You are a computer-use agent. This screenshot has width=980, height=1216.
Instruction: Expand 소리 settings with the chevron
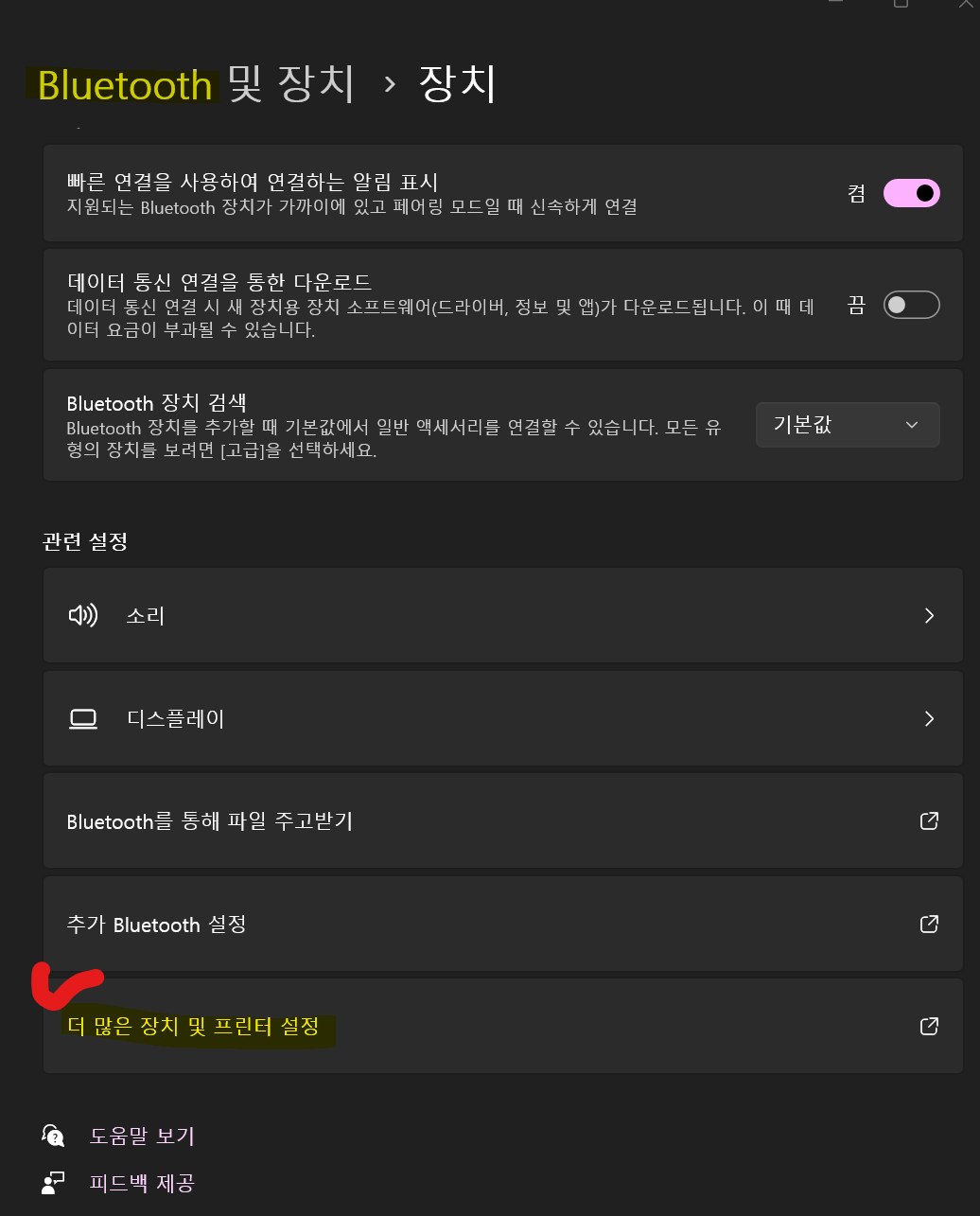tap(929, 615)
